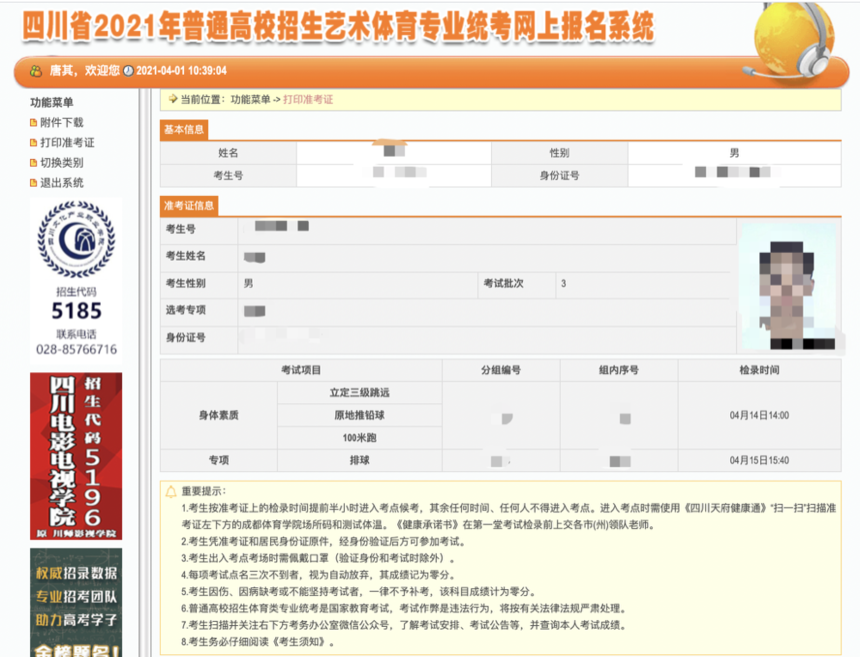Click the 专项 row label
The image size is (860, 657).
pos(218,460)
